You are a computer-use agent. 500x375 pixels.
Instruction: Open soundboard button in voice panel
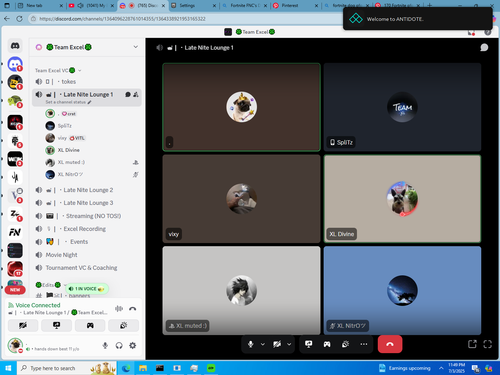(124, 325)
